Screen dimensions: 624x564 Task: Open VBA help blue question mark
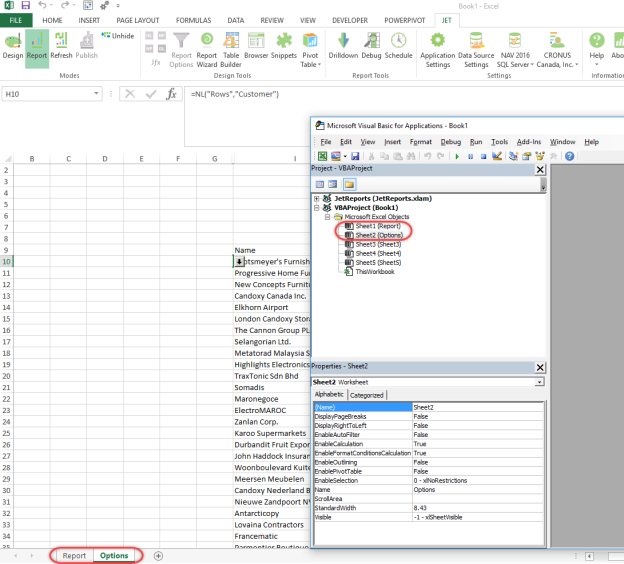tap(569, 156)
